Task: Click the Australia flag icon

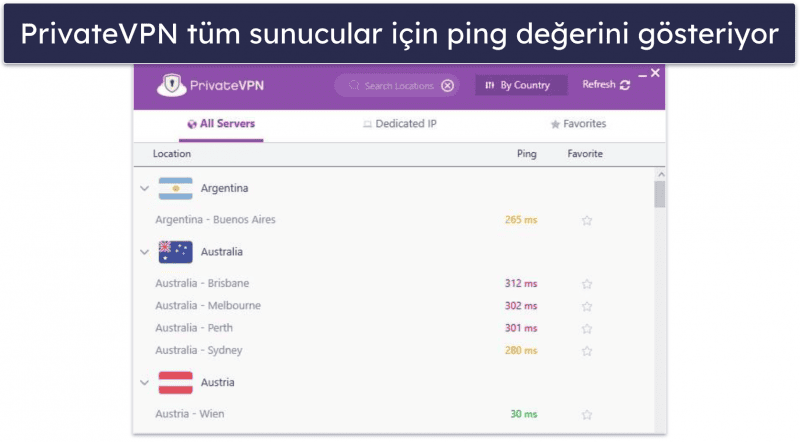Action: coord(176,252)
